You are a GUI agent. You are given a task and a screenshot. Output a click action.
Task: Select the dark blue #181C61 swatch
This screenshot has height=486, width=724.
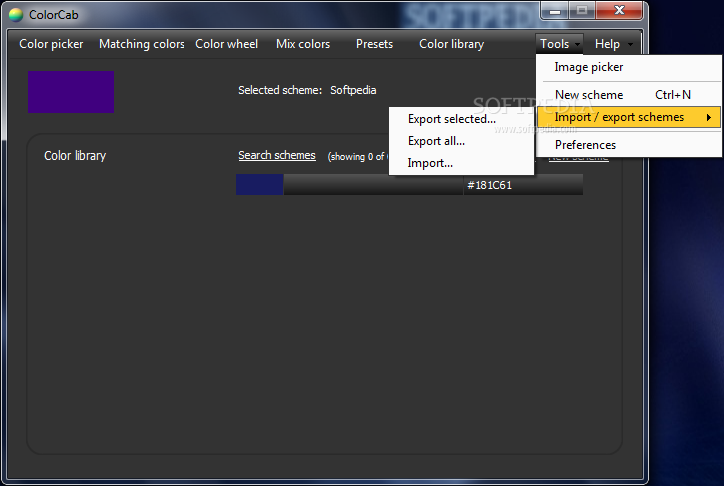(x=259, y=185)
